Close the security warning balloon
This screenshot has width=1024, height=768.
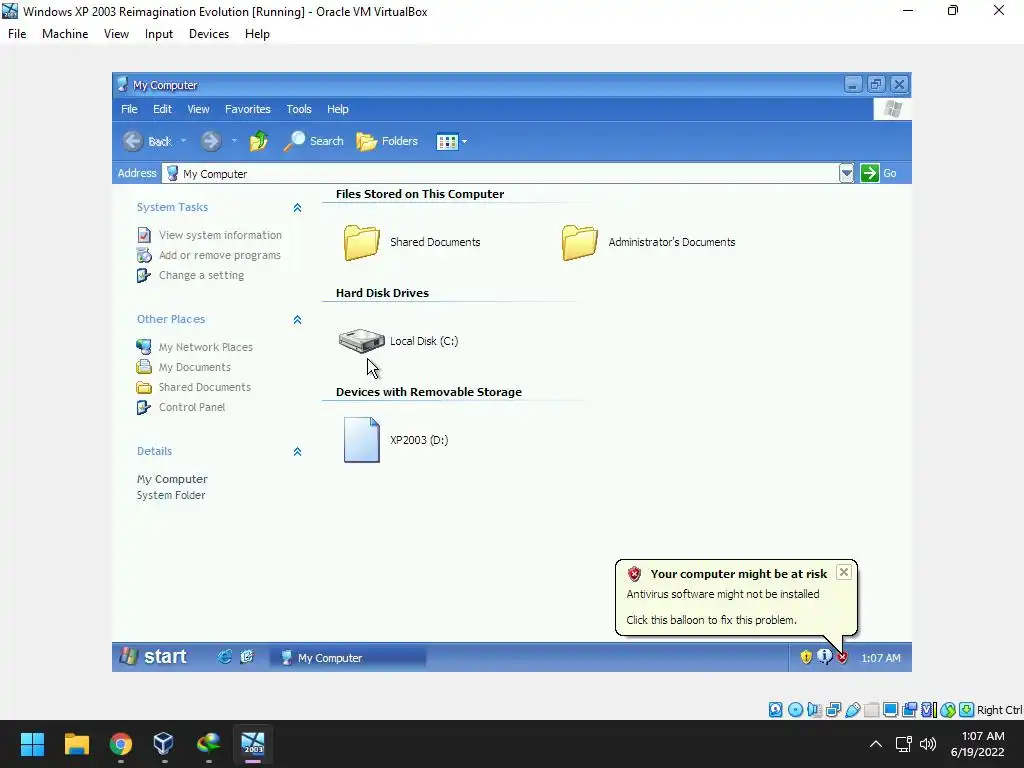pos(844,572)
